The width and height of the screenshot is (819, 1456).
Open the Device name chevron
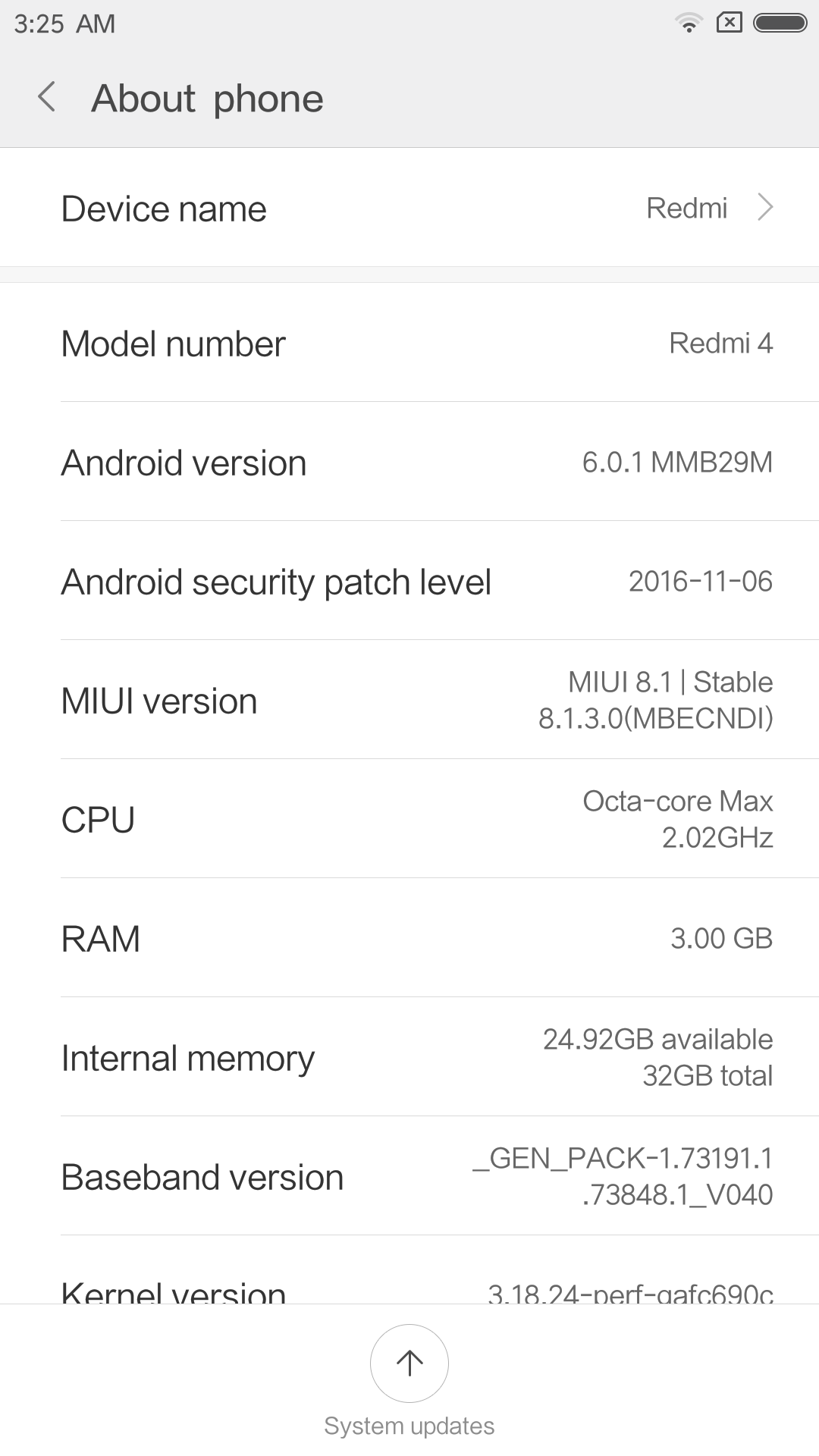click(x=766, y=207)
